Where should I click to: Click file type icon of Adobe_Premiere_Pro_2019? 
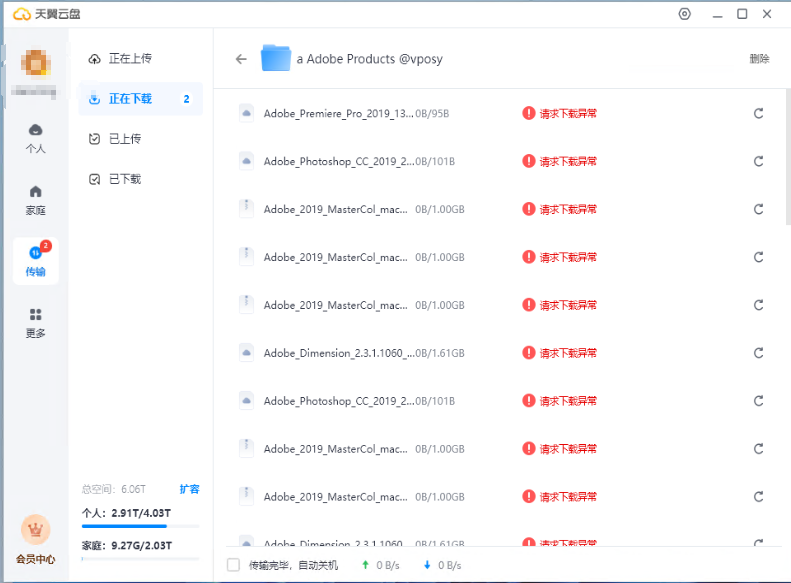[246, 113]
